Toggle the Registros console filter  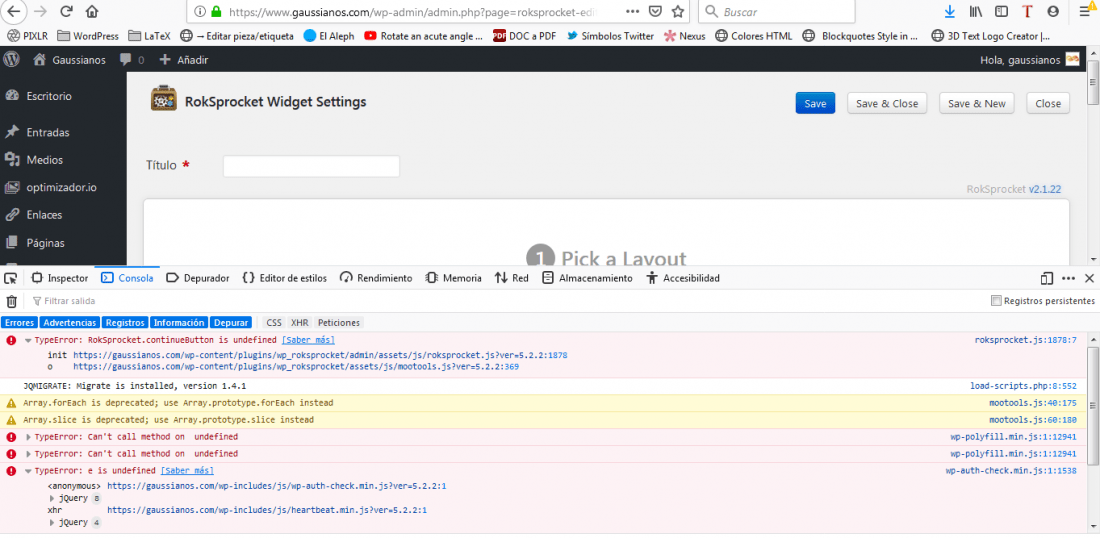[124, 323]
